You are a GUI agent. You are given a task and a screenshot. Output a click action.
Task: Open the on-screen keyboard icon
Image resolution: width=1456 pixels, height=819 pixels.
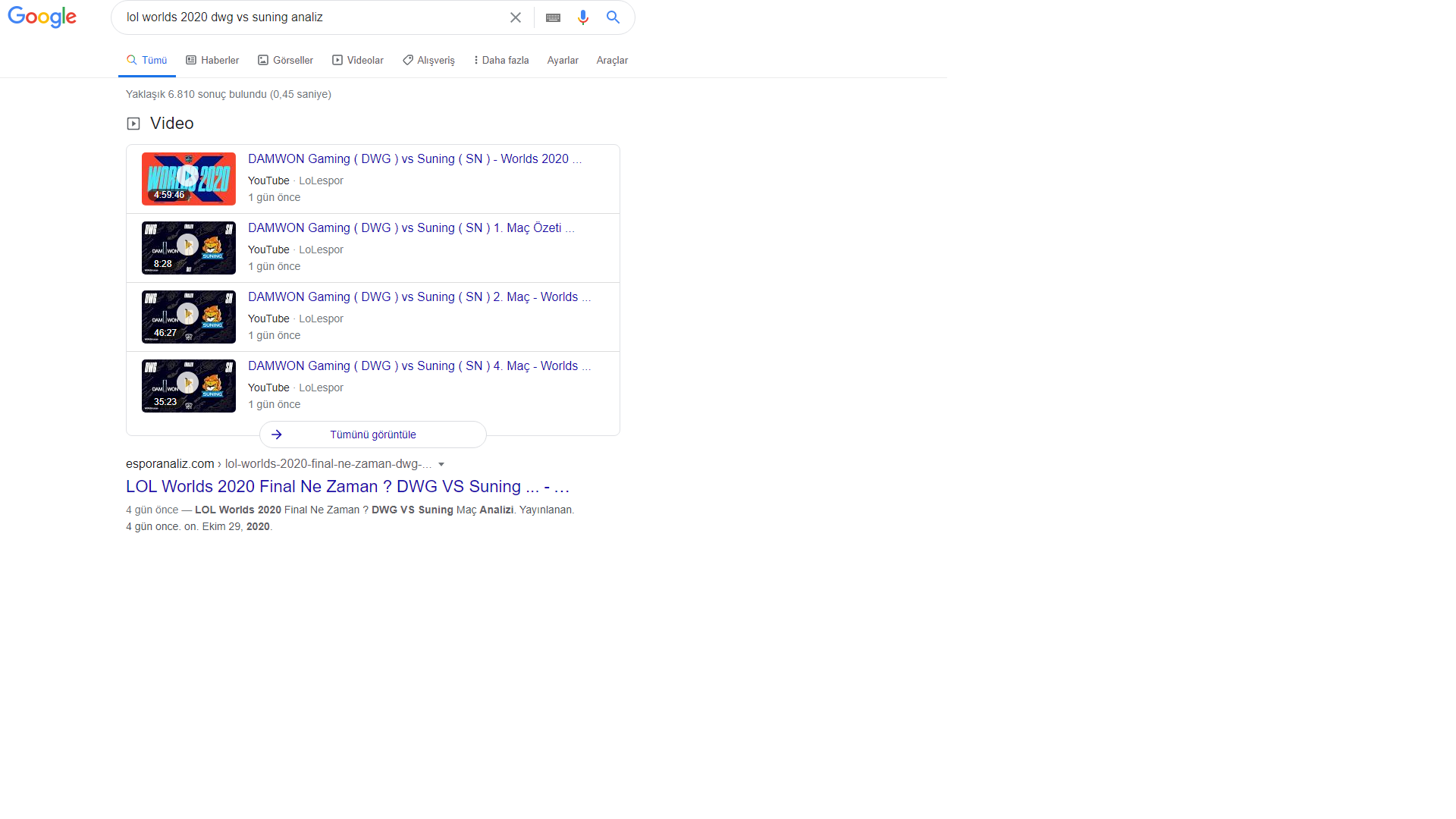pyautogui.click(x=553, y=17)
